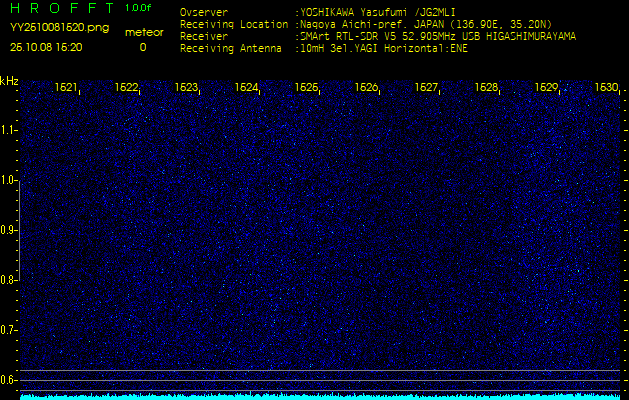
Task: Click the HROFFT title text
Action: coord(61,8)
